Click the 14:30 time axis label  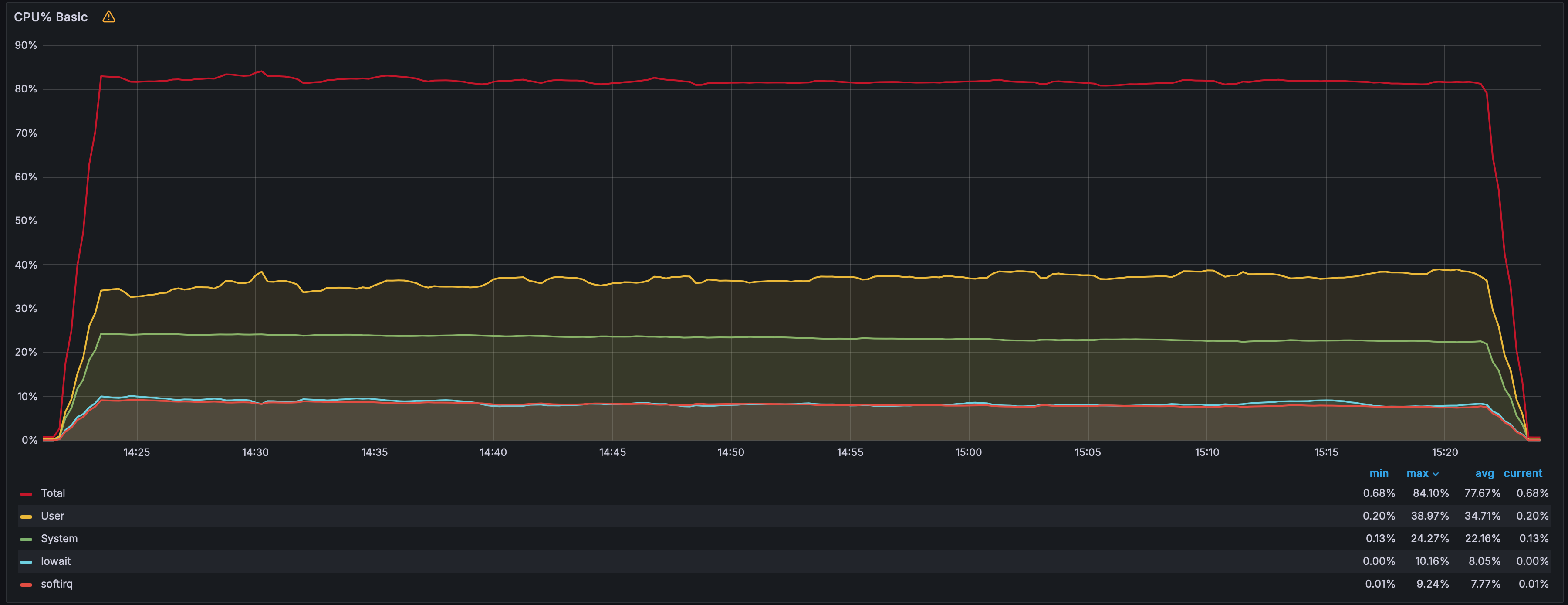coord(255,452)
